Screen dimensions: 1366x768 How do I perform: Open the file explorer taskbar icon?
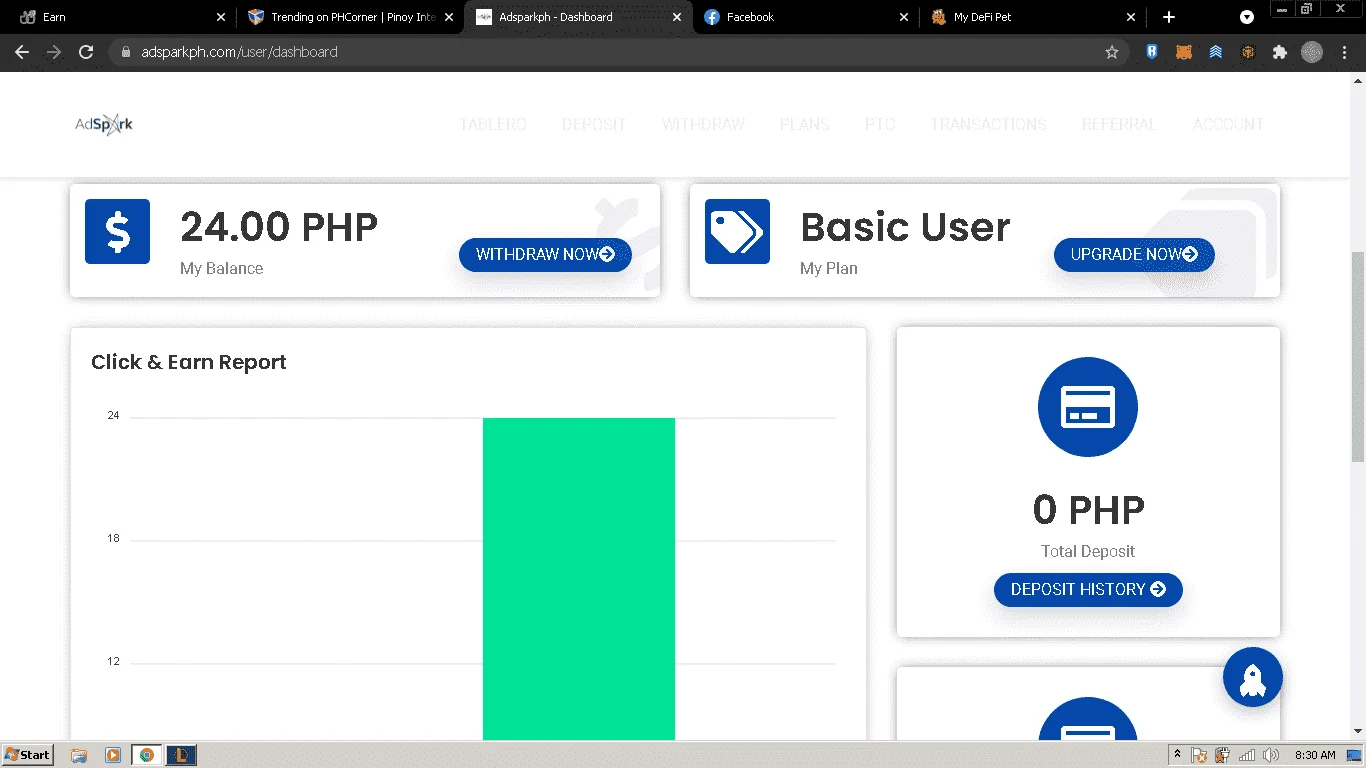(79, 755)
